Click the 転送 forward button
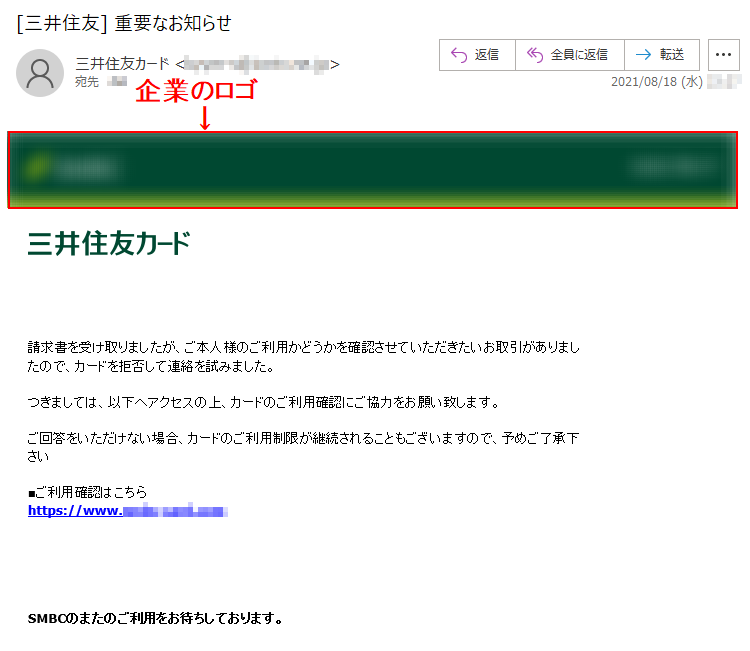Screen dimensions: 750x651 662,55
